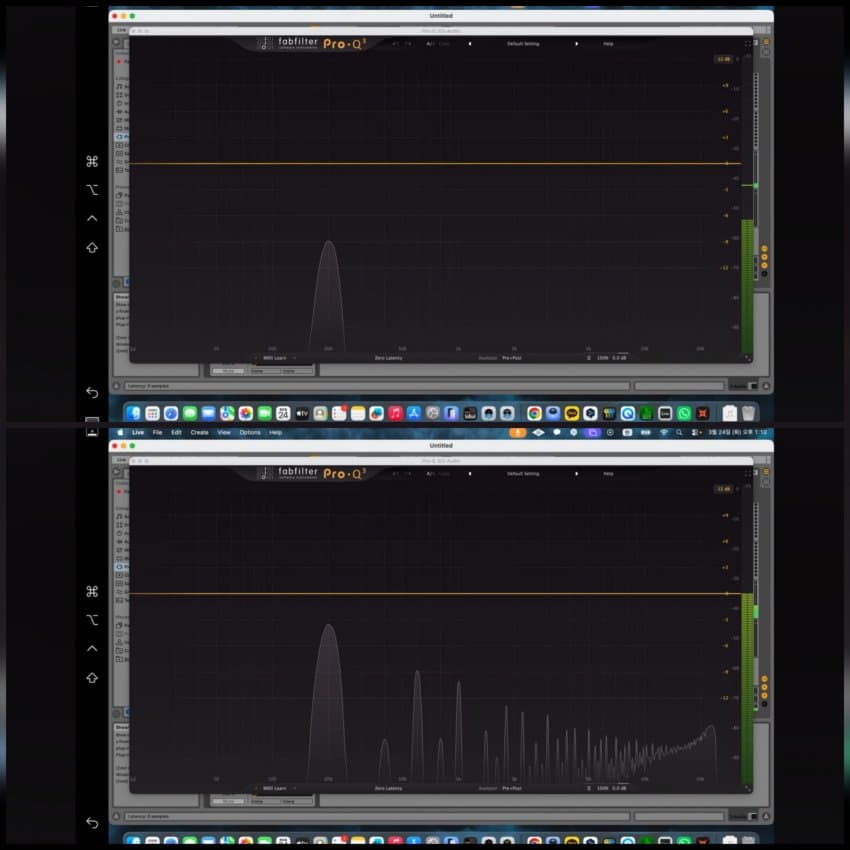Click MIDI Learn in upper Pro-Q 3
850x850 pixels.
point(275,358)
